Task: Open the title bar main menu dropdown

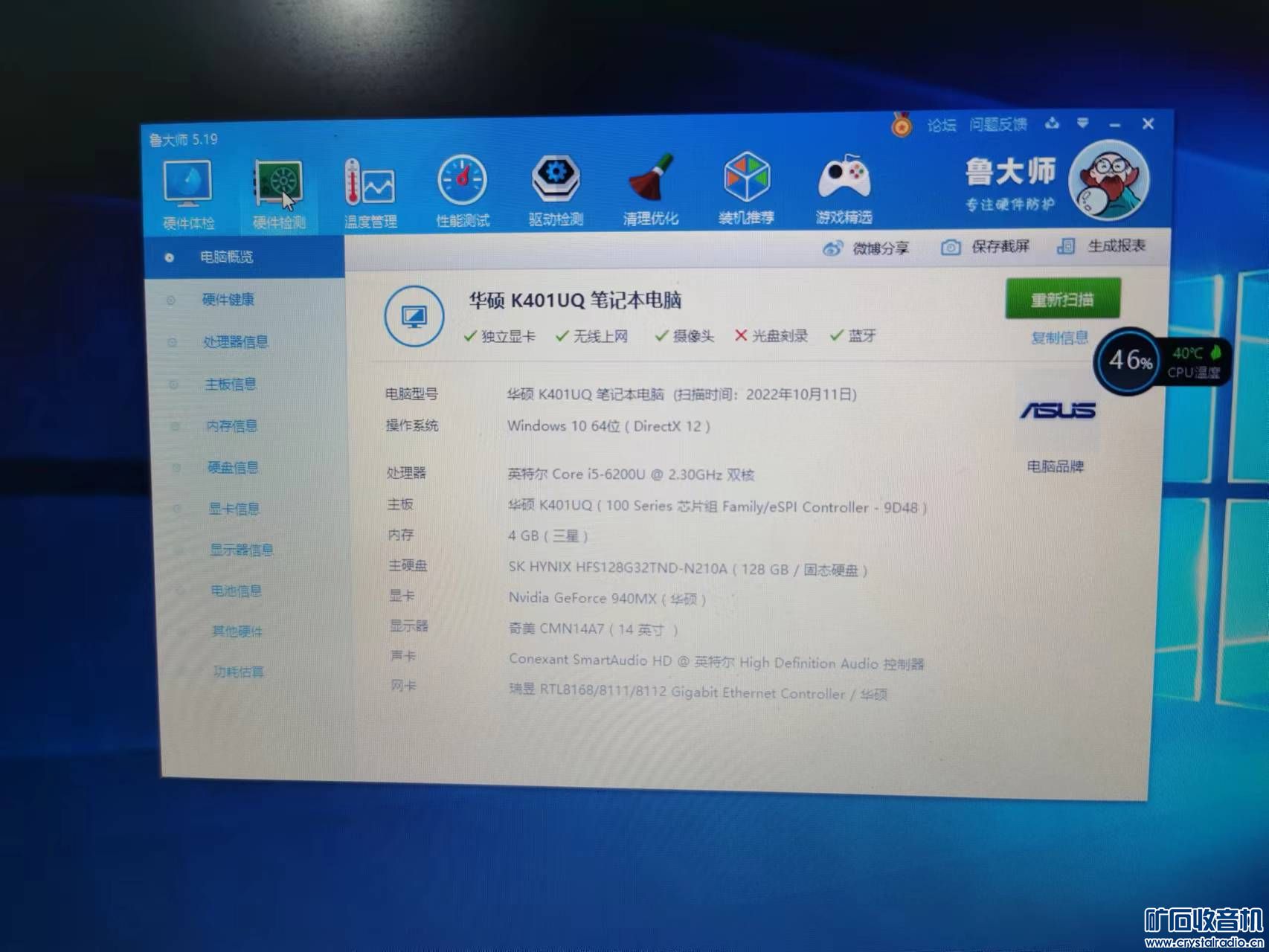Action: [x=1083, y=123]
